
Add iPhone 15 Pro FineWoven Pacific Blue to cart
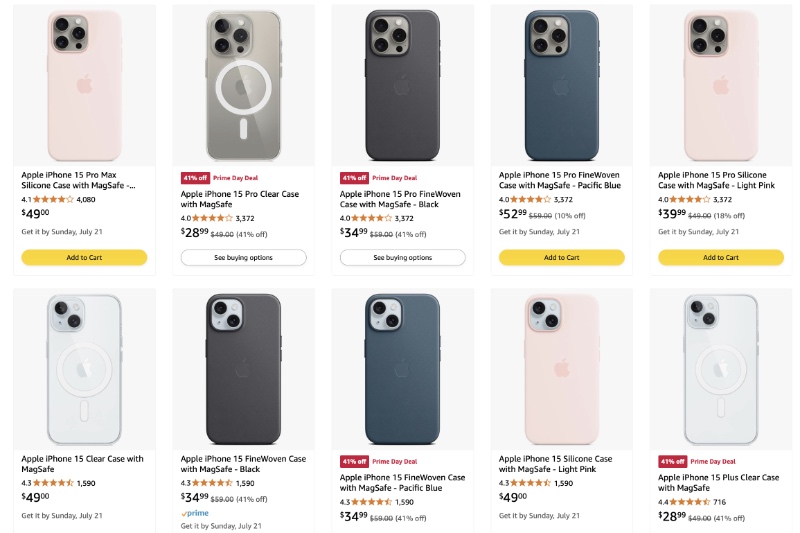click(x=561, y=257)
